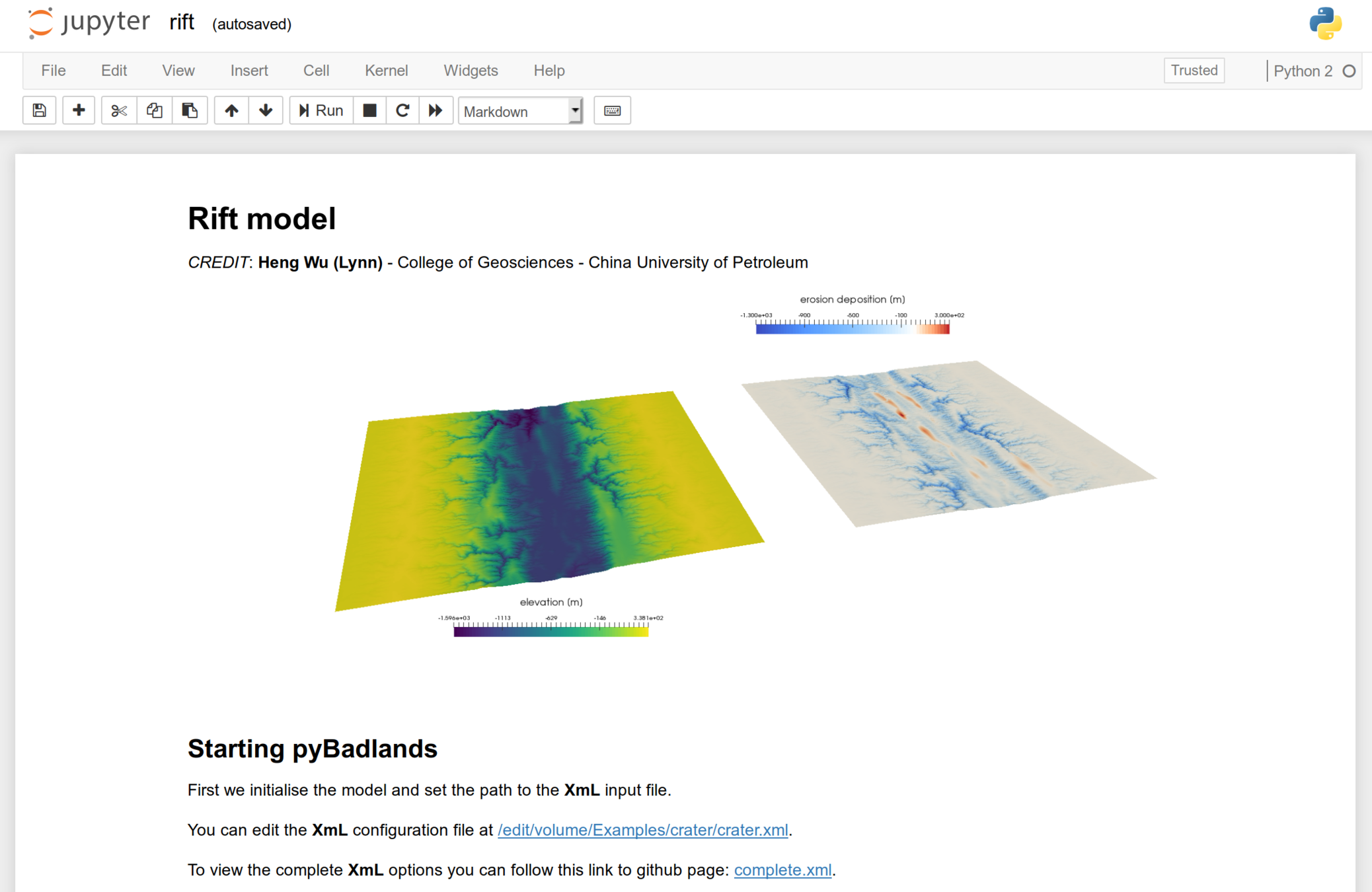Copy selected cells with the toolbar icon
This screenshot has height=892, width=1372.
click(x=155, y=110)
